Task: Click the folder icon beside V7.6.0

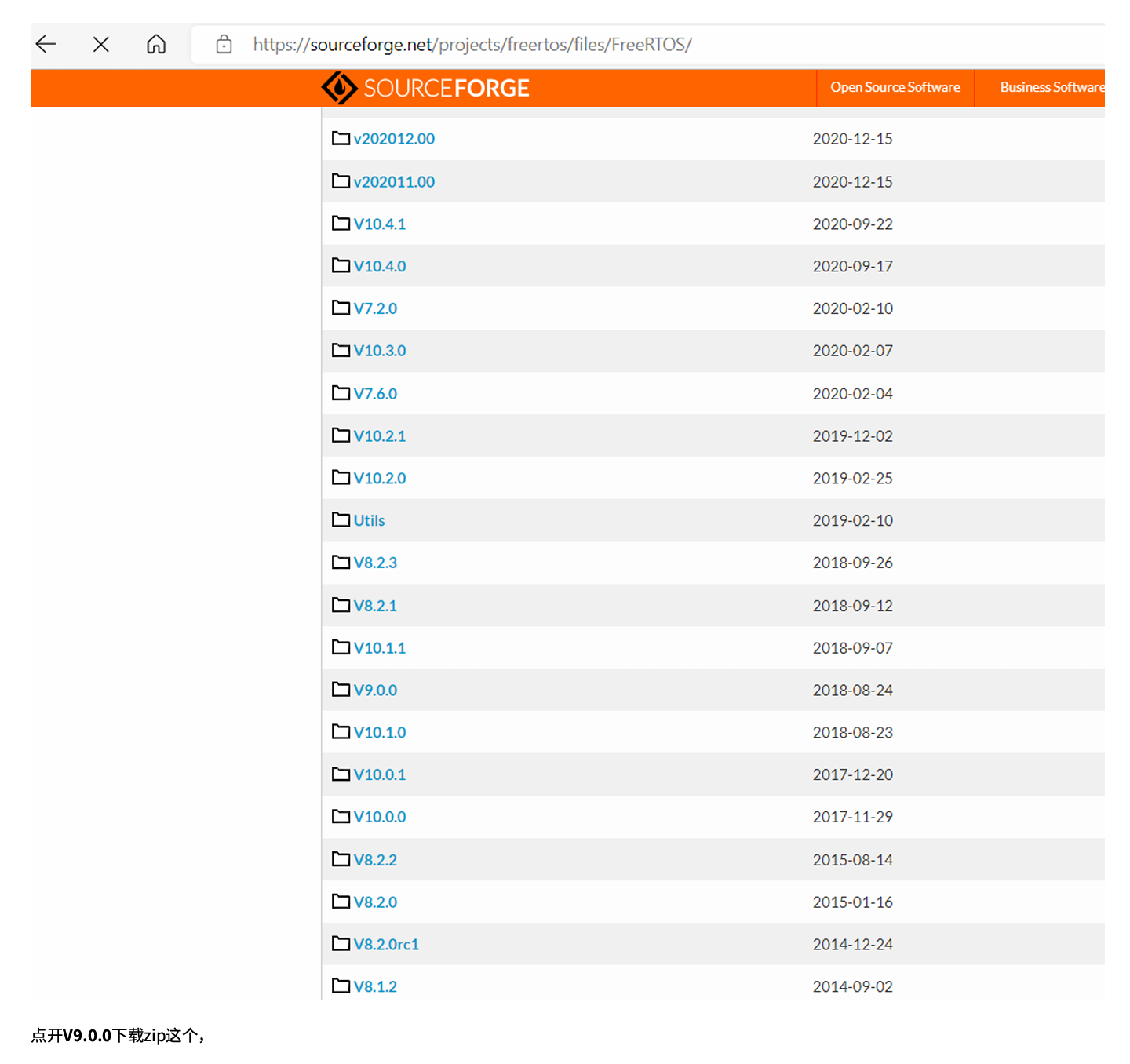Action: coord(341,393)
